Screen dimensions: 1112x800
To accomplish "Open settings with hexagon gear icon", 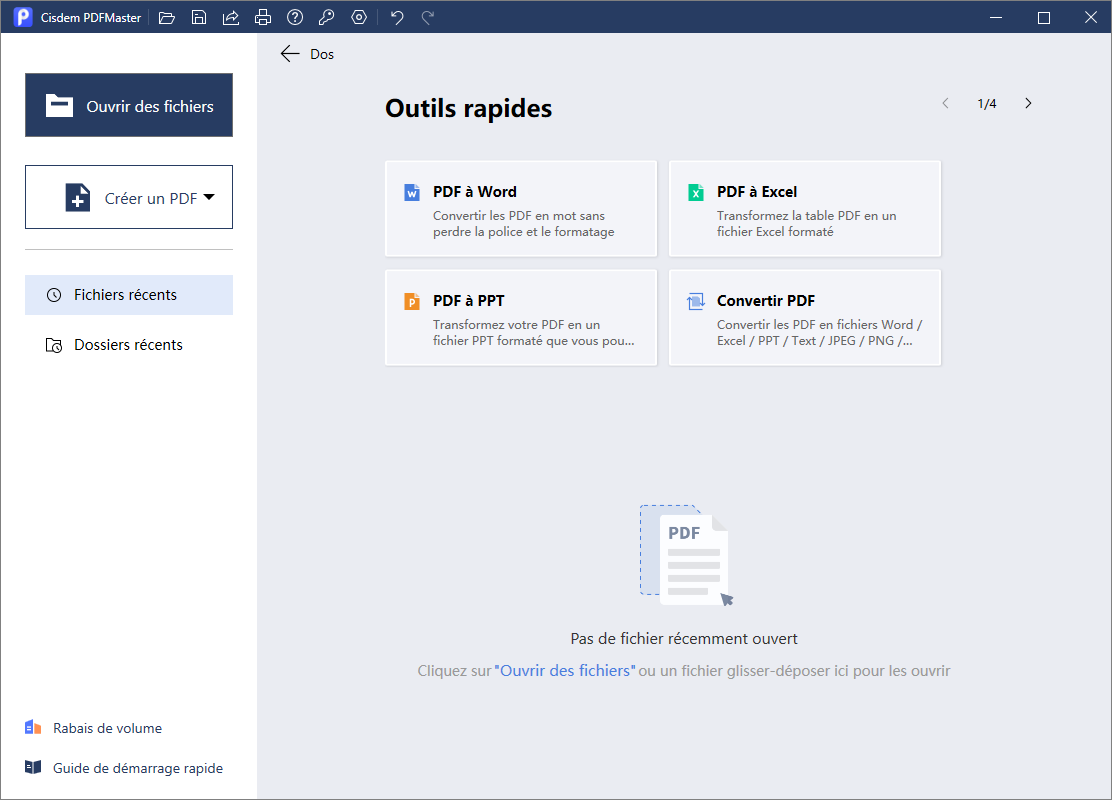I will tap(359, 17).
